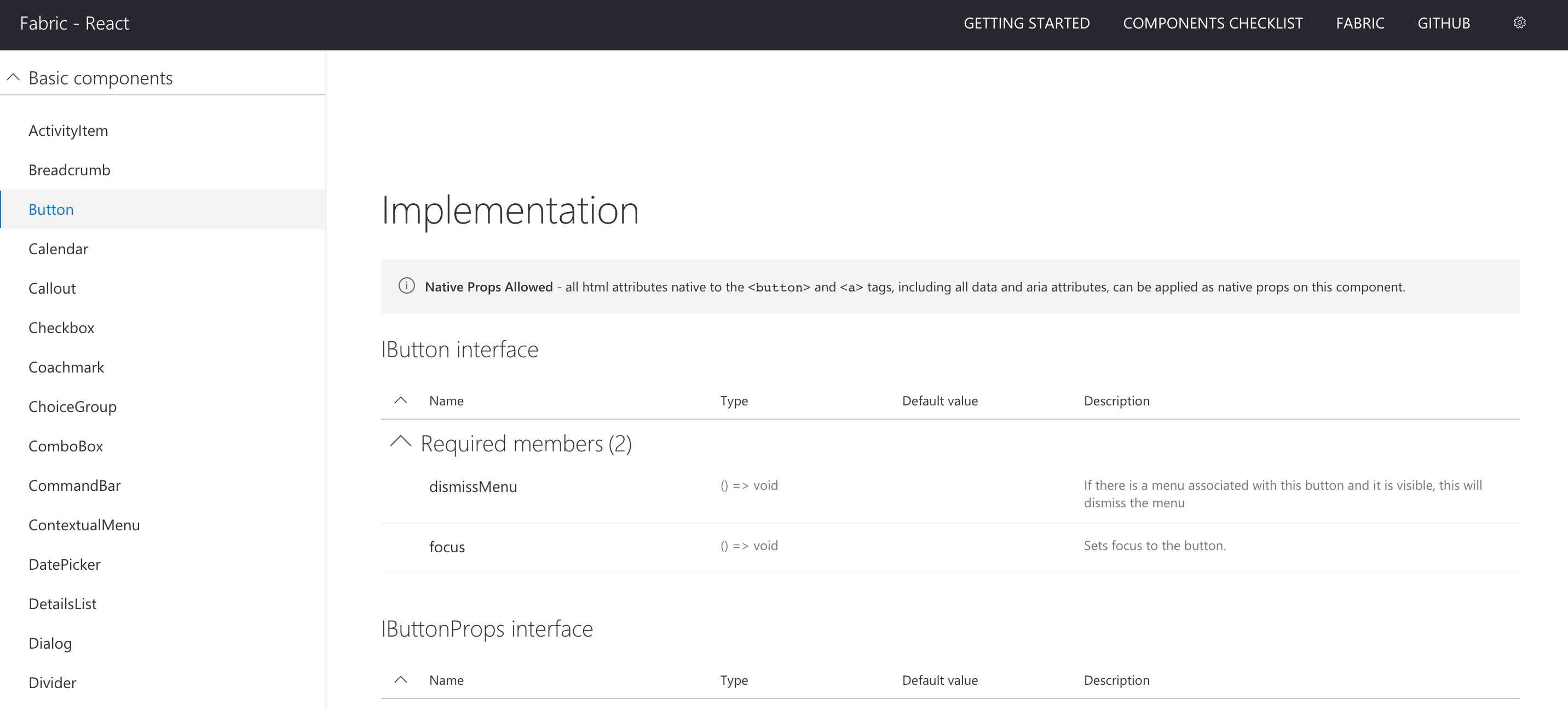Screen dimensions: 1568x710
Task: Go to the Fabric nav link
Action: click(x=1359, y=23)
